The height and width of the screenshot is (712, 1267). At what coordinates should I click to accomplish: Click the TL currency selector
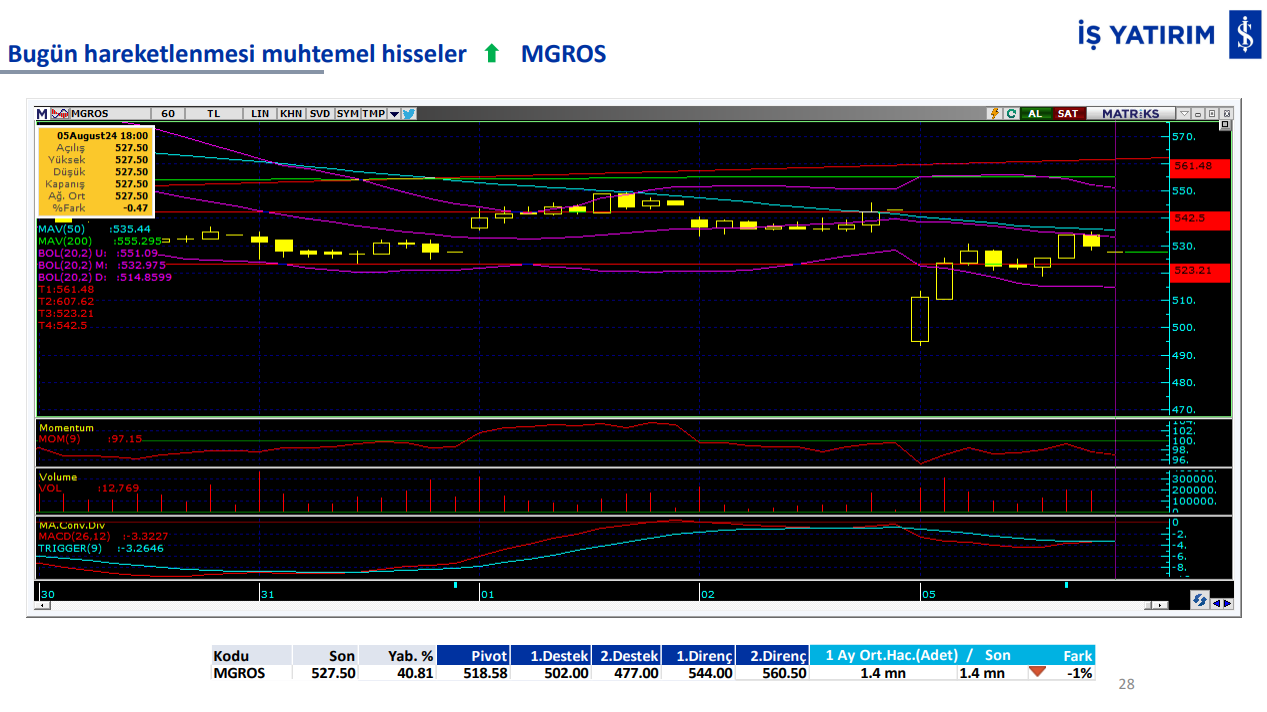[212, 113]
